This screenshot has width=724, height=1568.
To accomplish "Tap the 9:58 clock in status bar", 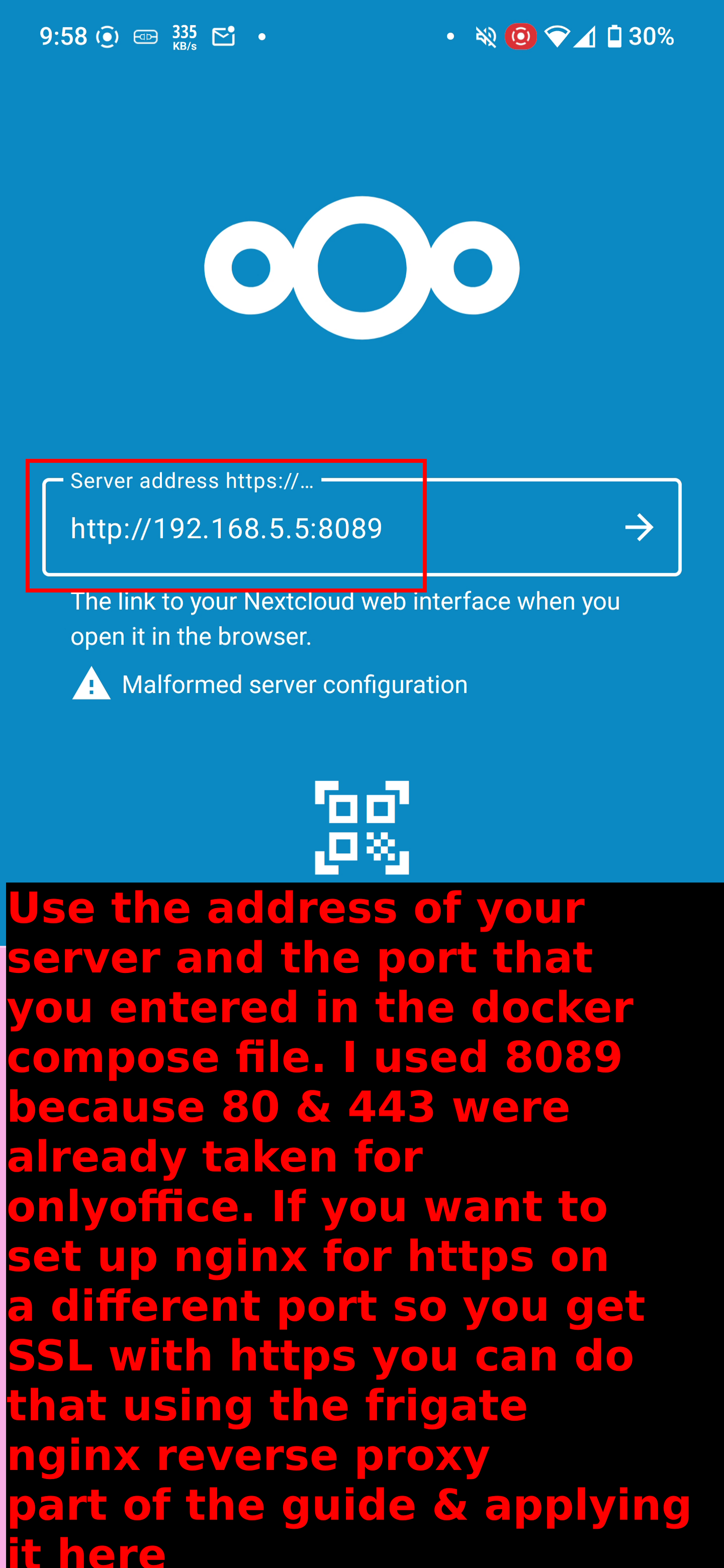I will point(63,37).
